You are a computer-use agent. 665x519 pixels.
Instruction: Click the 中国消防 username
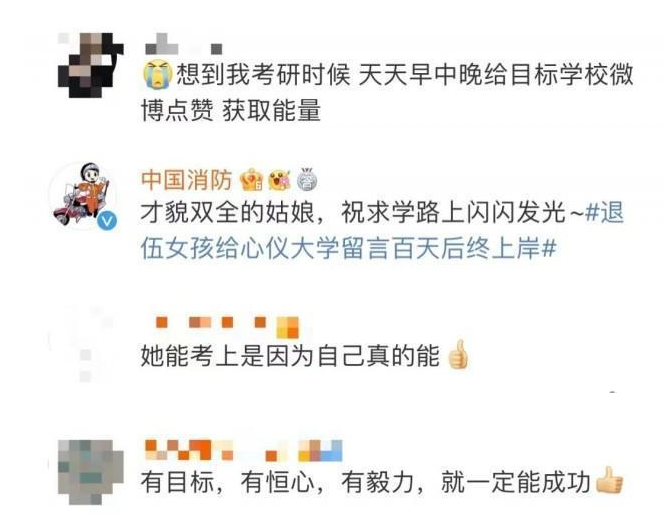(187, 180)
